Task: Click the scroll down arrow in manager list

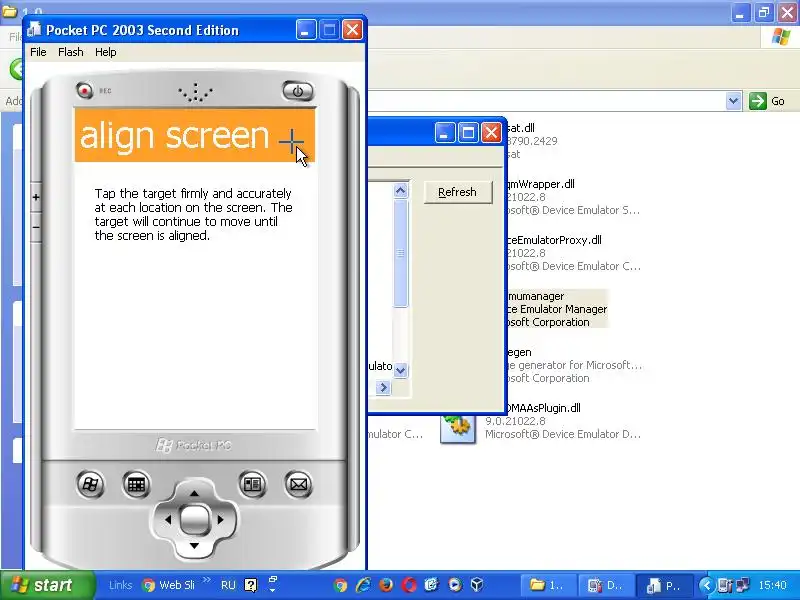Action: (401, 370)
